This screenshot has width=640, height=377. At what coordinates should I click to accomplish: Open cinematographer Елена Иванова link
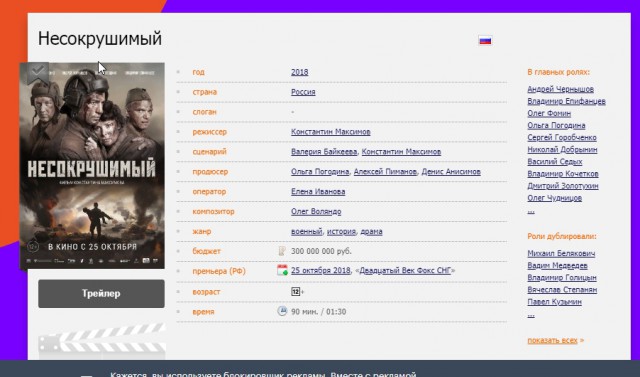coord(318,191)
